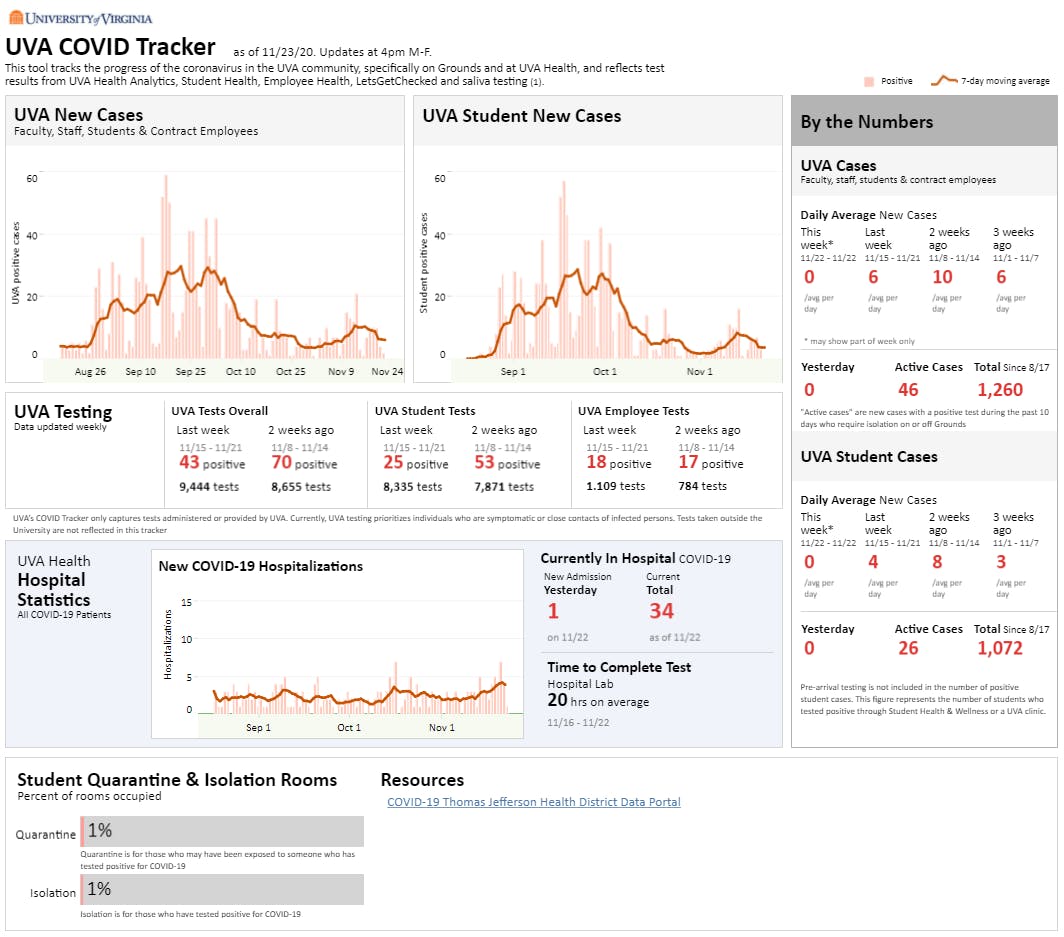The height and width of the screenshot is (937, 1064).
Task: Click the By the Numbers panel header
Action: click(x=867, y=122)
